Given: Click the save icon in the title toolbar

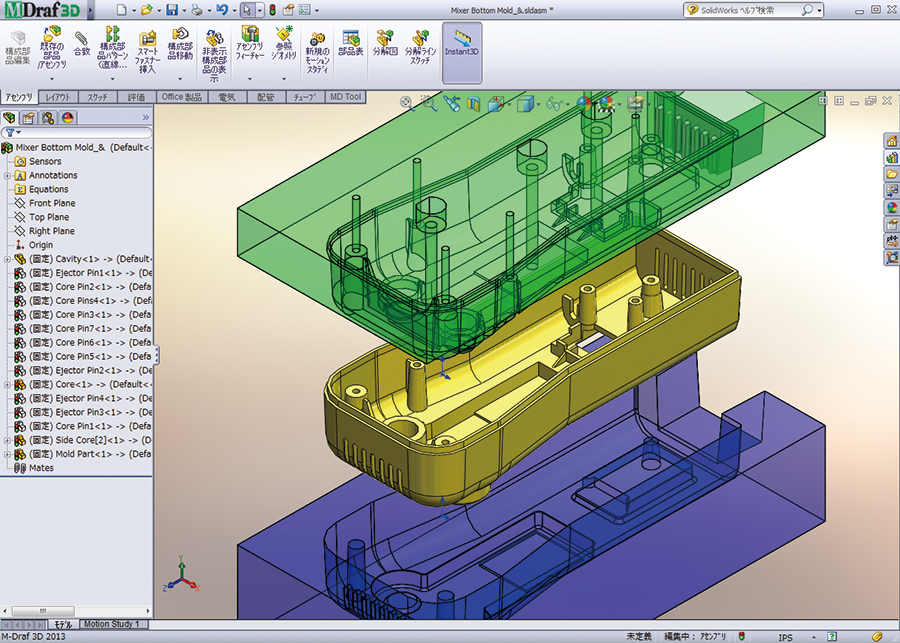Looking at the screenshot, I should [x=172, y=10].
